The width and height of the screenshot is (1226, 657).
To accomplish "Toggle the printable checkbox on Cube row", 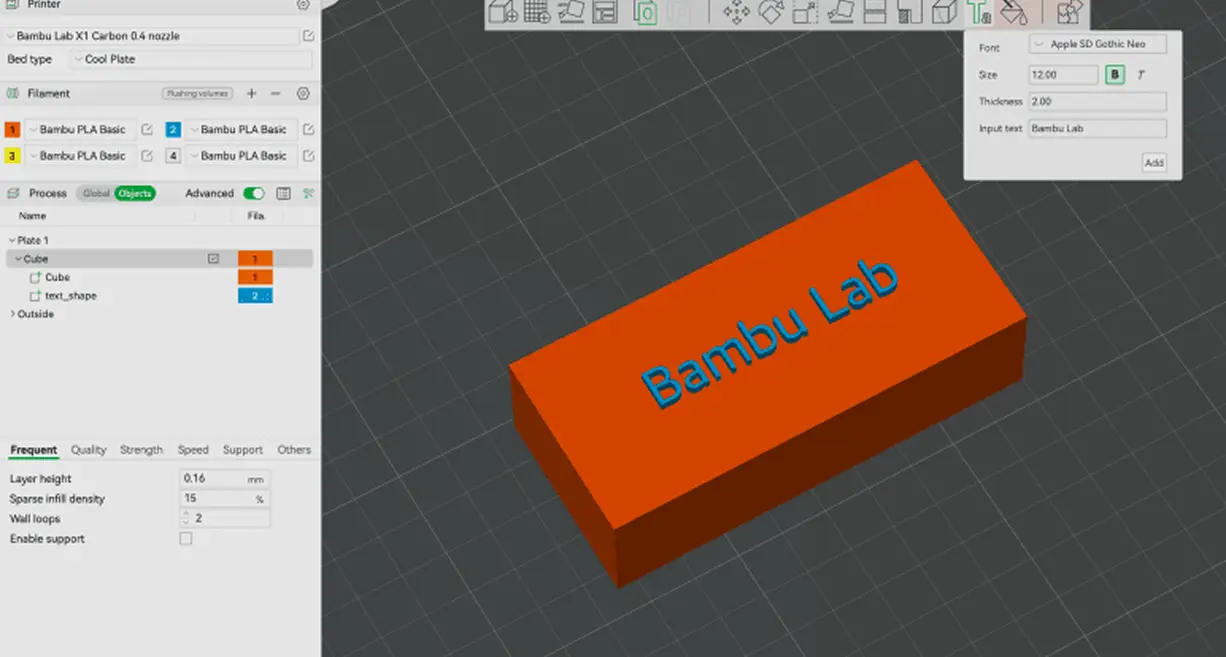I will tap(213, 259).
